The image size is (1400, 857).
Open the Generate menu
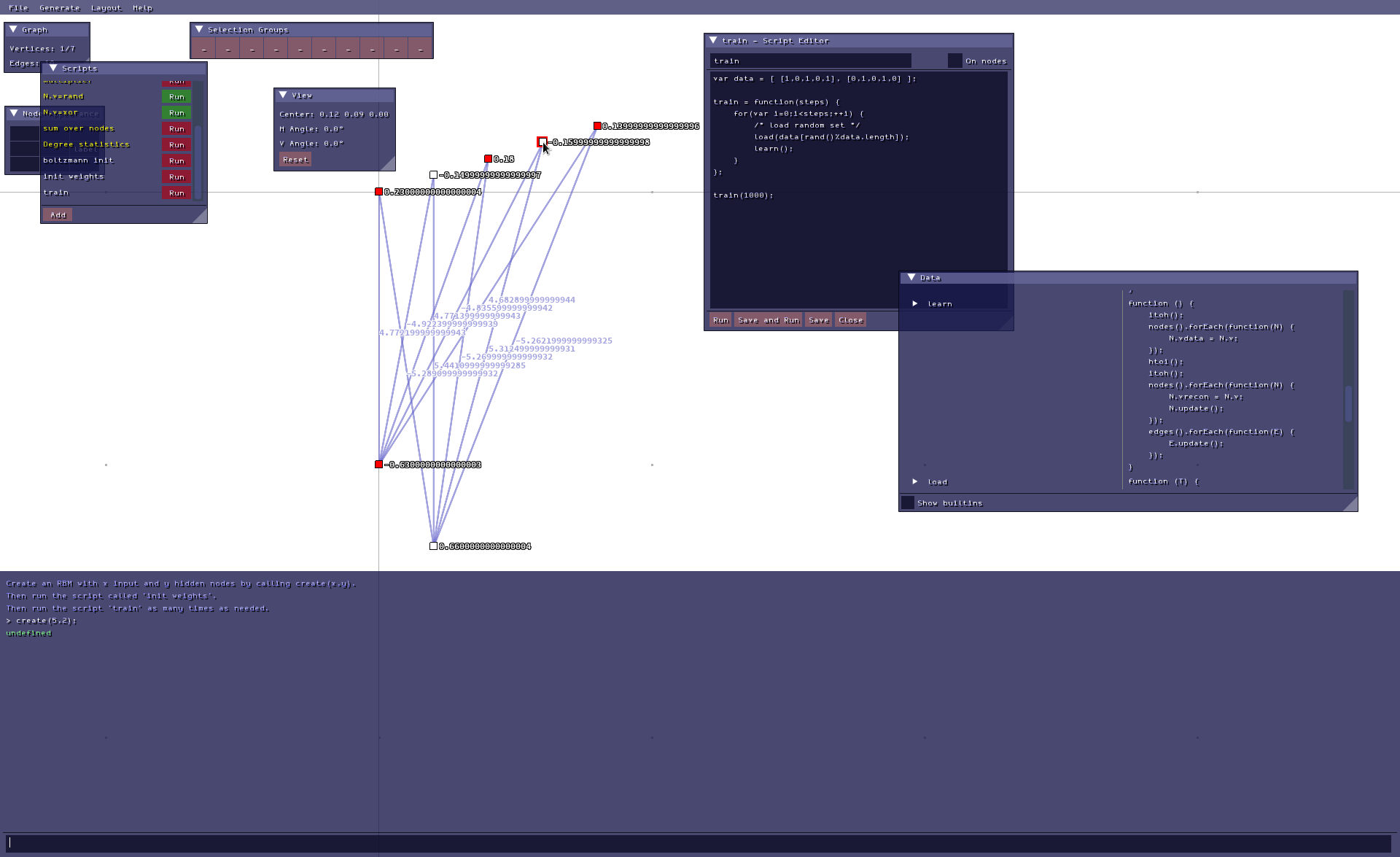[x=60, y=8]
